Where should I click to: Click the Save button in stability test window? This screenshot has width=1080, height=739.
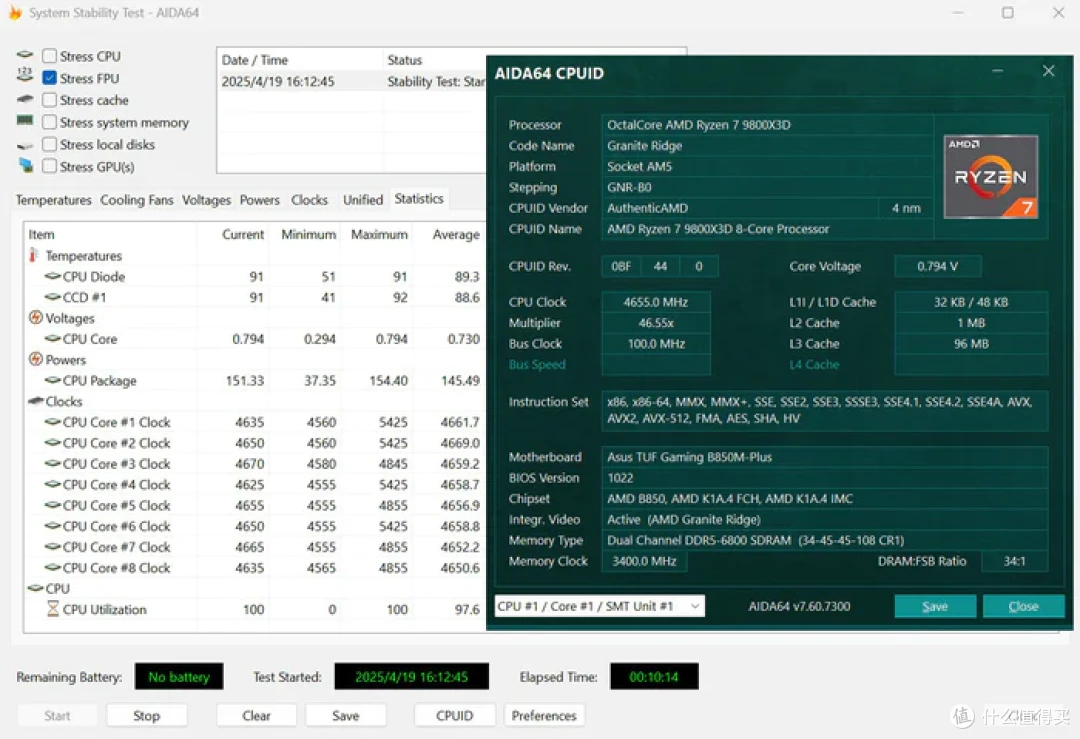pyautogui.click(x=346, y=716)
